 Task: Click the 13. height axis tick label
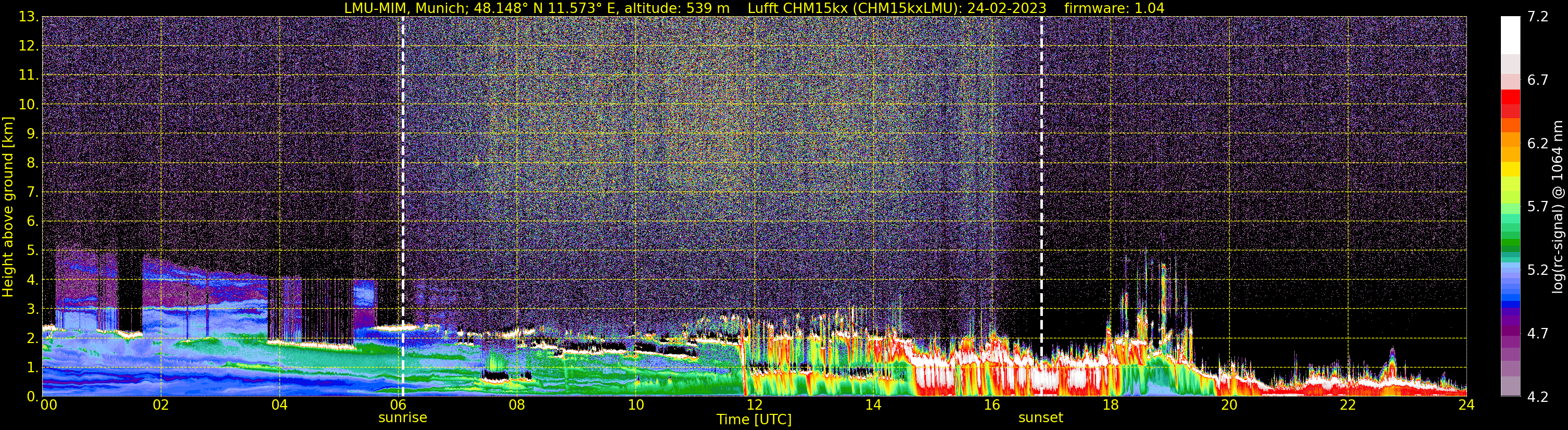click(x=29, y=17)
